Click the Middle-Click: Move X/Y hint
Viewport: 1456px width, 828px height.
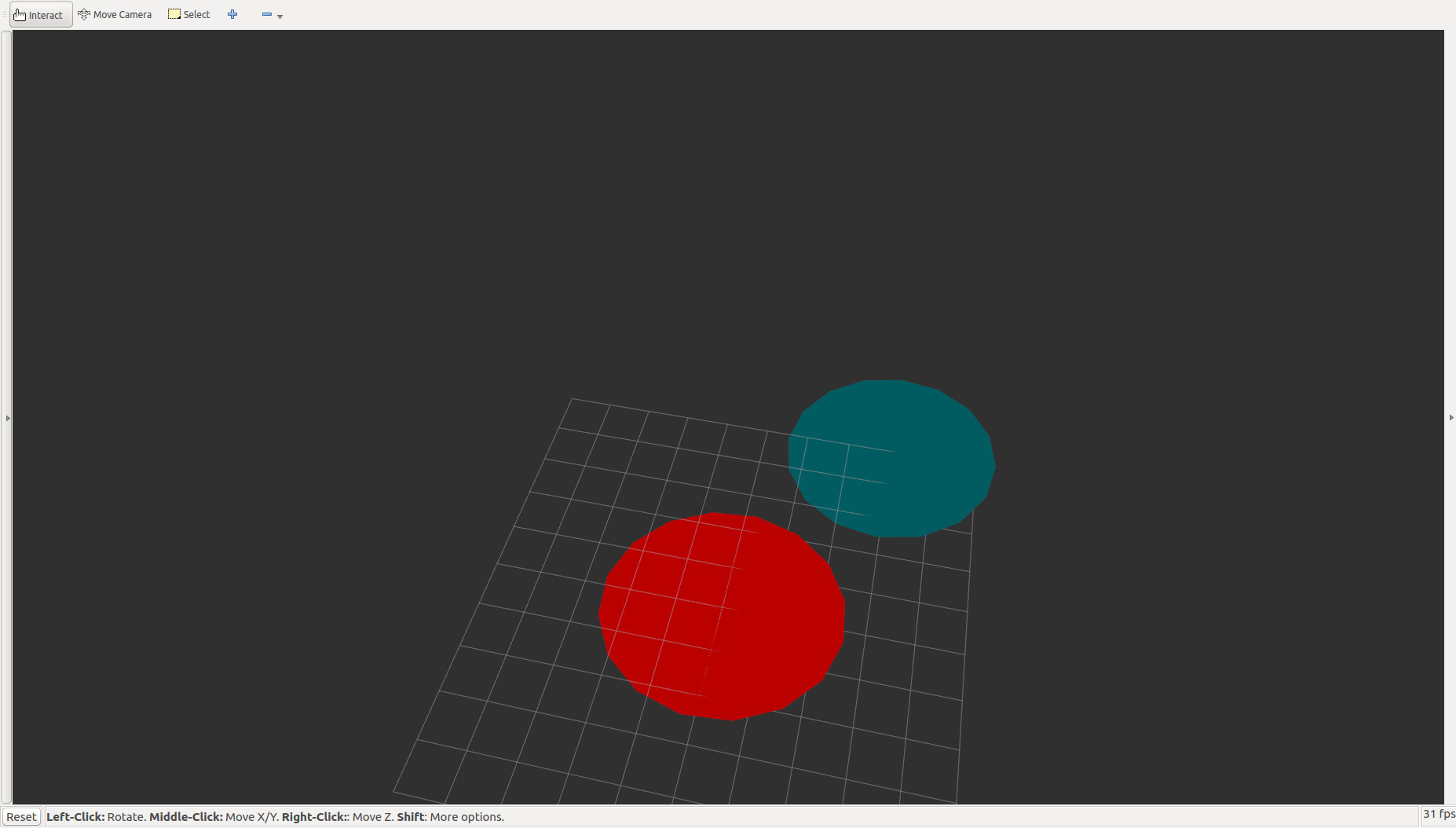[214, 817]
